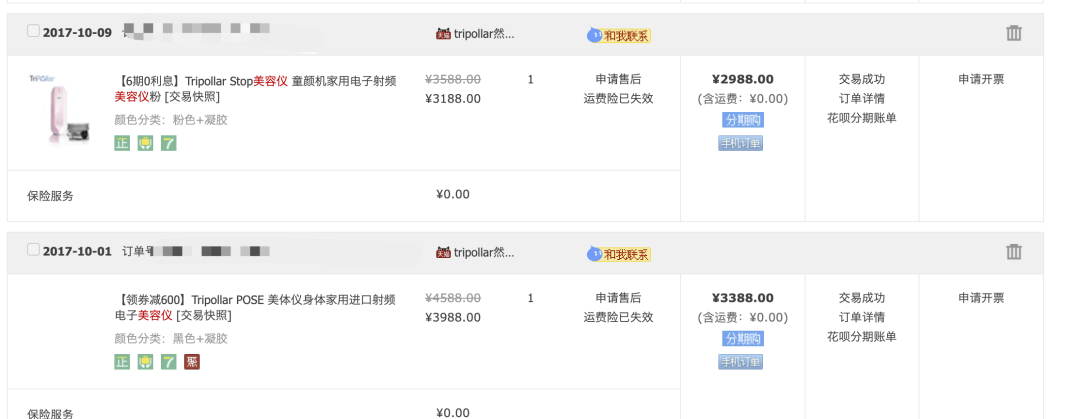The width and height of the screenshot is (1080, 419).
Task: Click Tmall cat icon in 2017-10-01 order header
Action: coord(443,253)
